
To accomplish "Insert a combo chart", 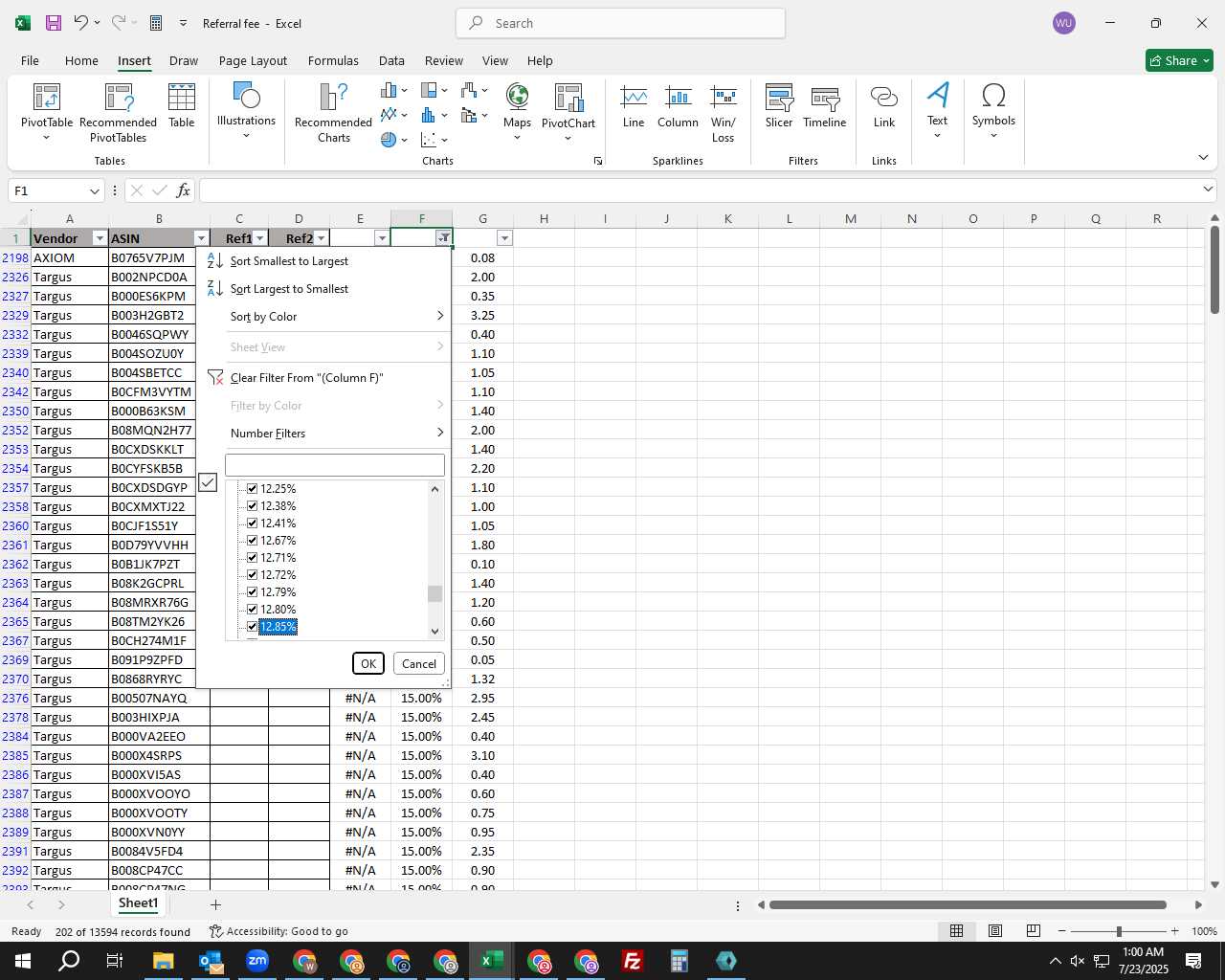I will (474, 115).
